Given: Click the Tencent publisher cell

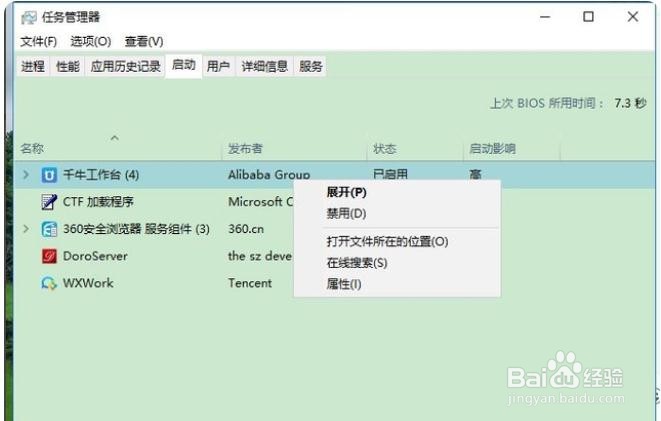Looking at the screenshot, I should click(x=250, y=283).
